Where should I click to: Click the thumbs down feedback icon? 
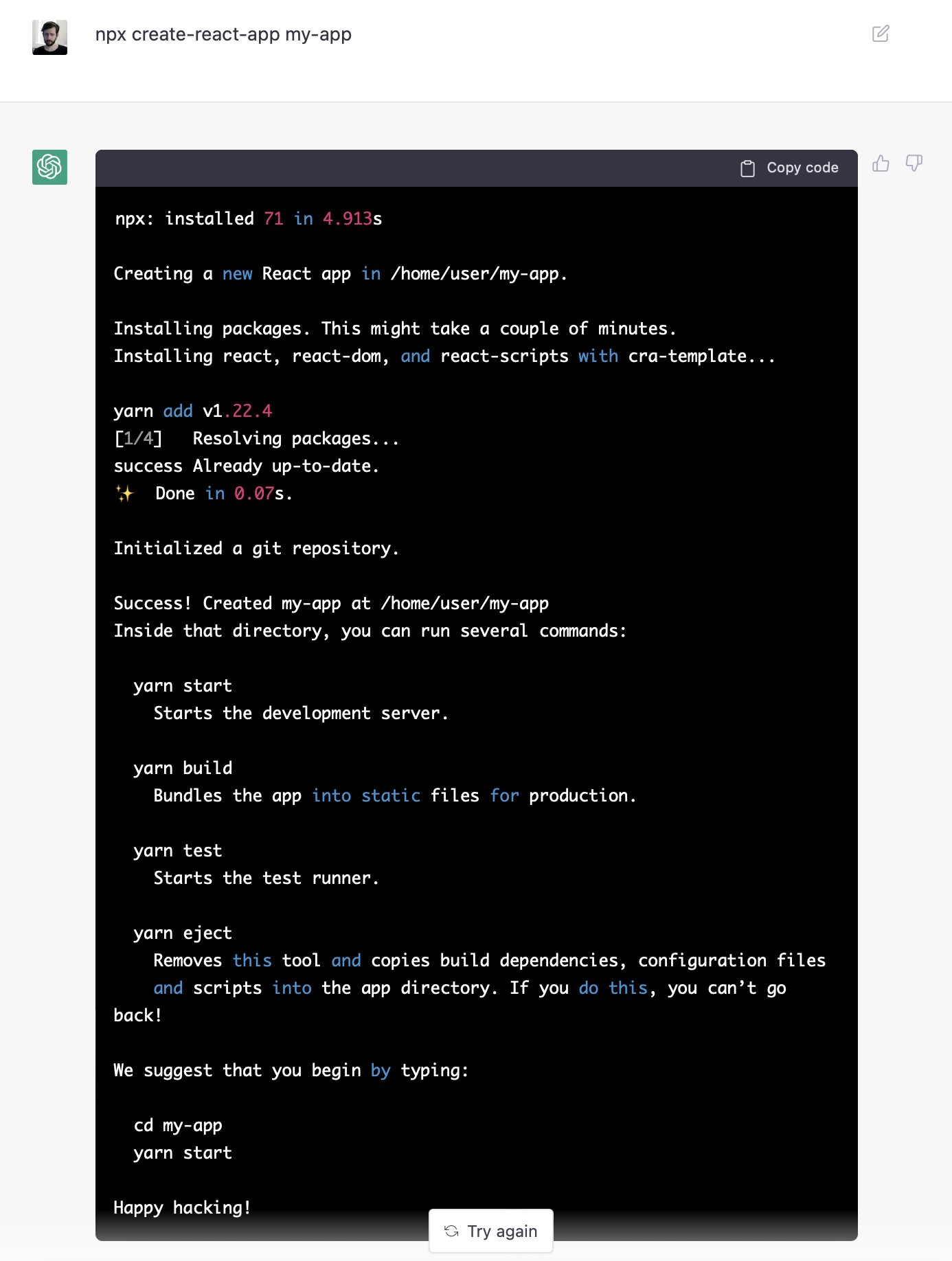[x=914, y=163]
